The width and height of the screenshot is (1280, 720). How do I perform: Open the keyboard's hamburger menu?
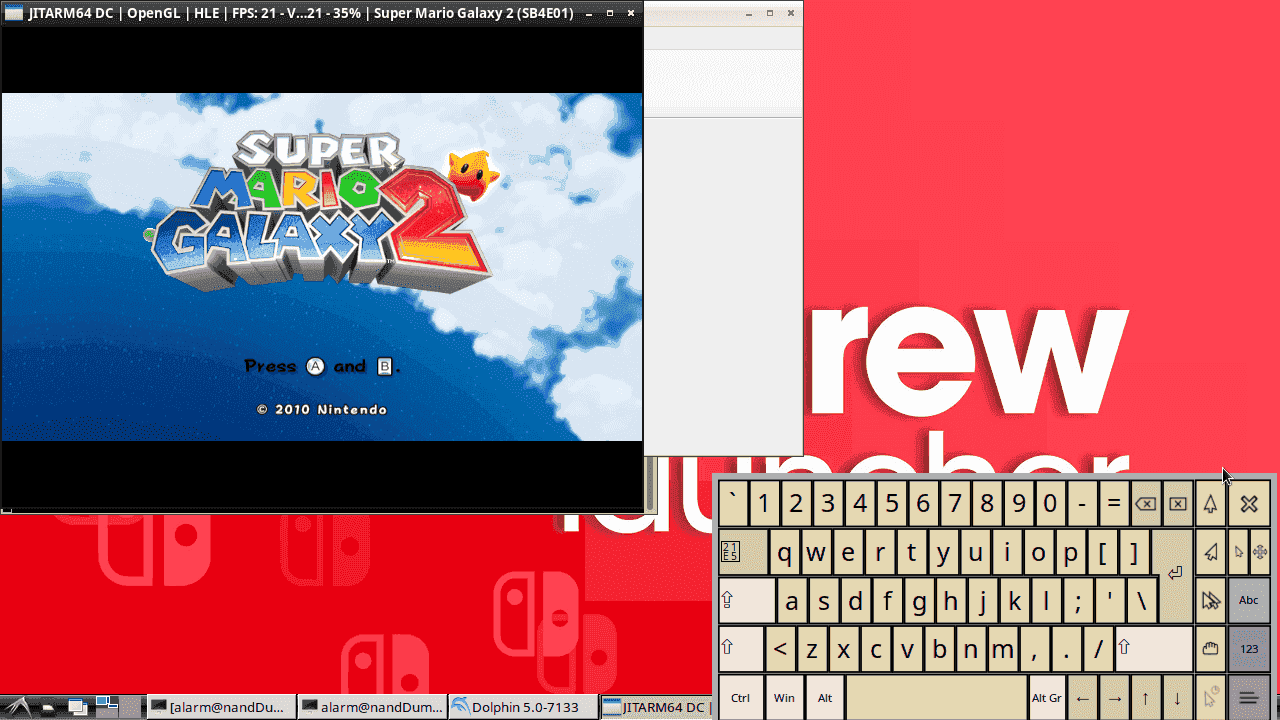pyautogui.click(x=1249, y=698)
